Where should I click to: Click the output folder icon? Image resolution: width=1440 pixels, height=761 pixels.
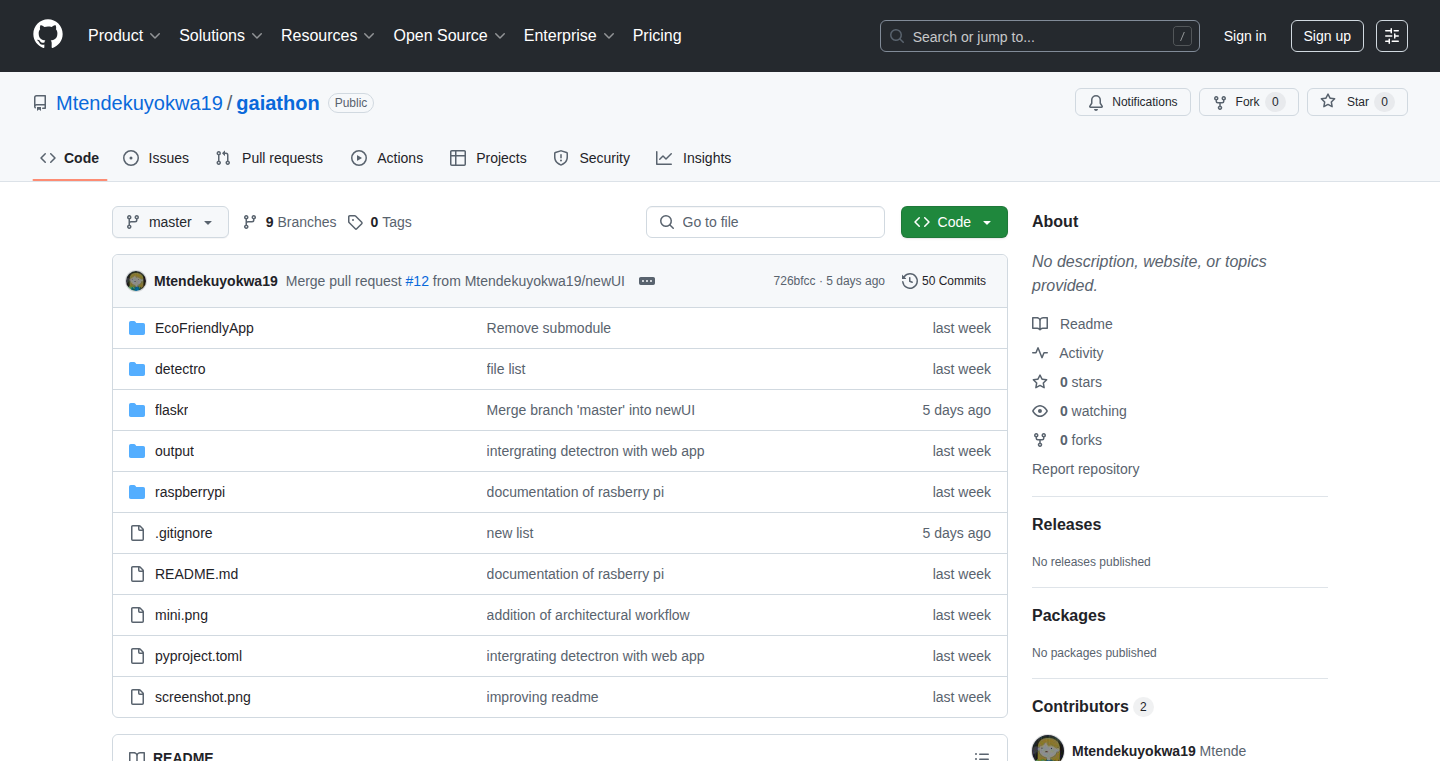pos(137,451)
